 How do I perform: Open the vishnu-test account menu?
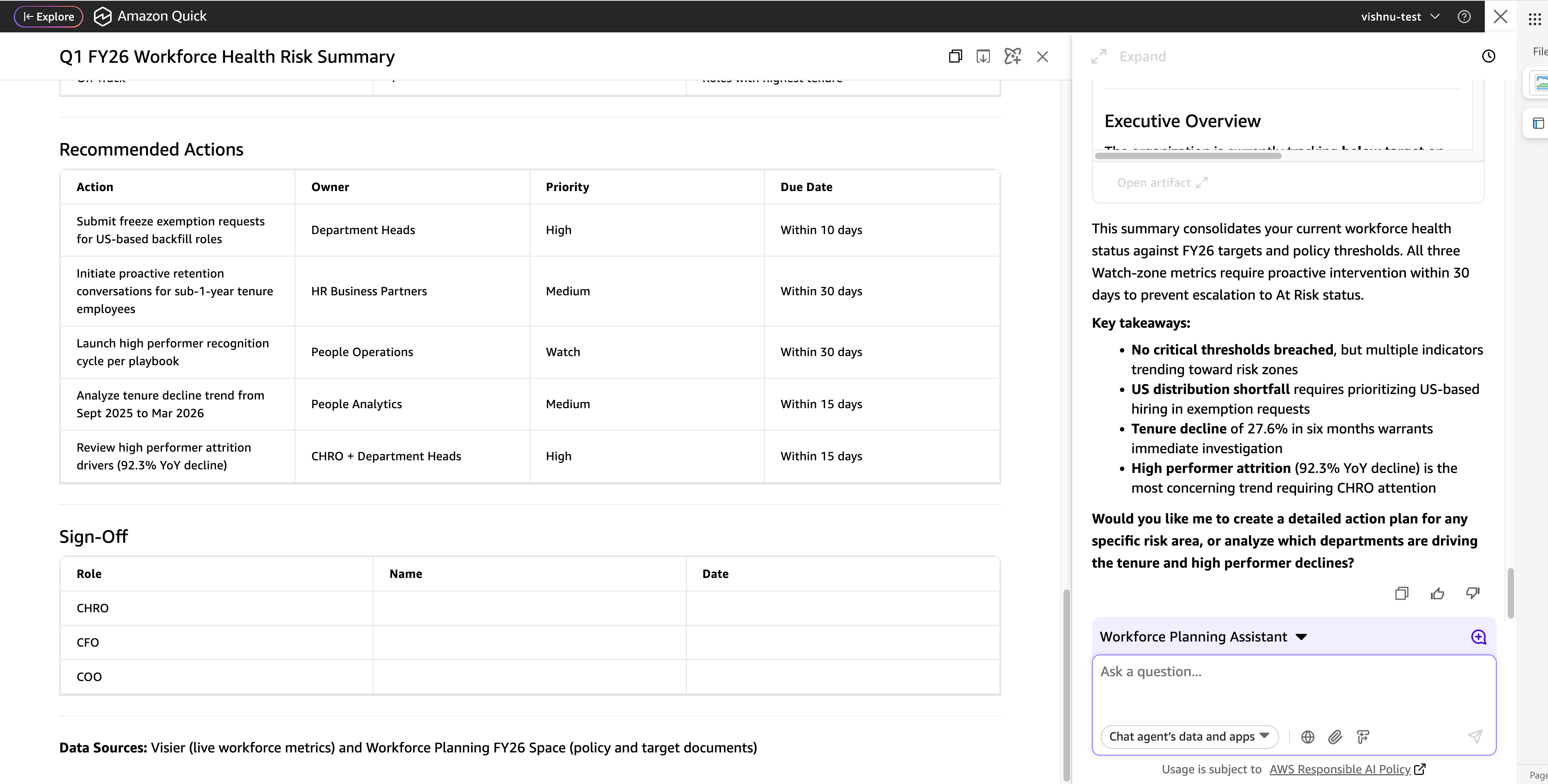pos(1400,16)
